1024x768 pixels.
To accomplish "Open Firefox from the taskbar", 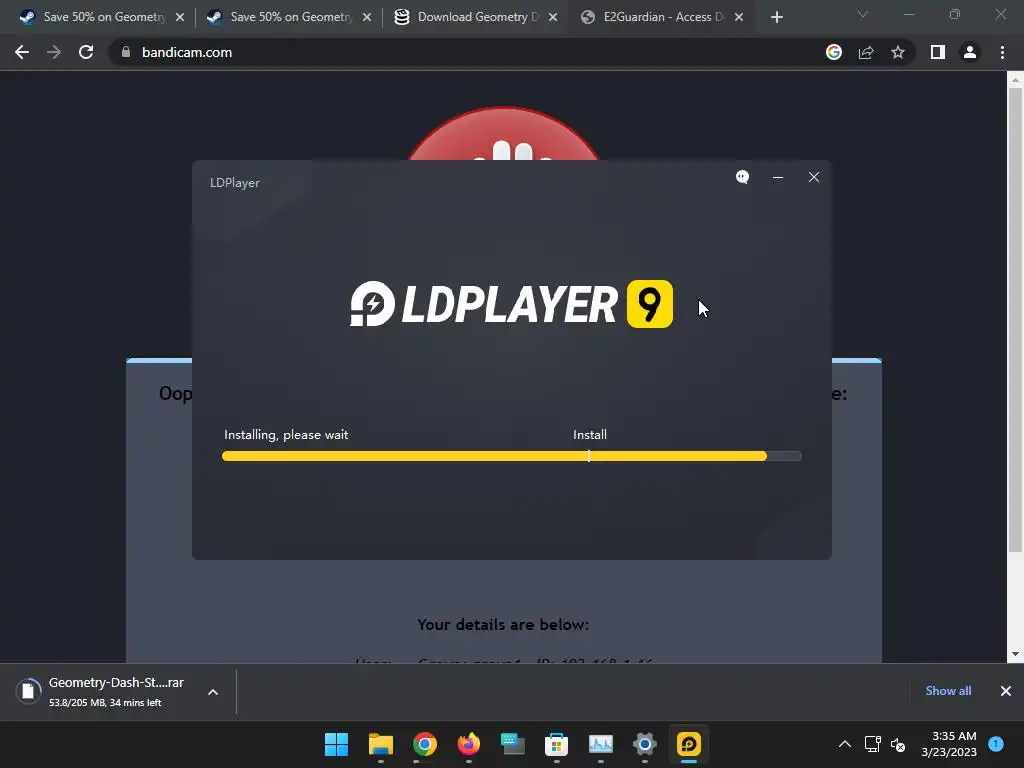I will point(469,744).
